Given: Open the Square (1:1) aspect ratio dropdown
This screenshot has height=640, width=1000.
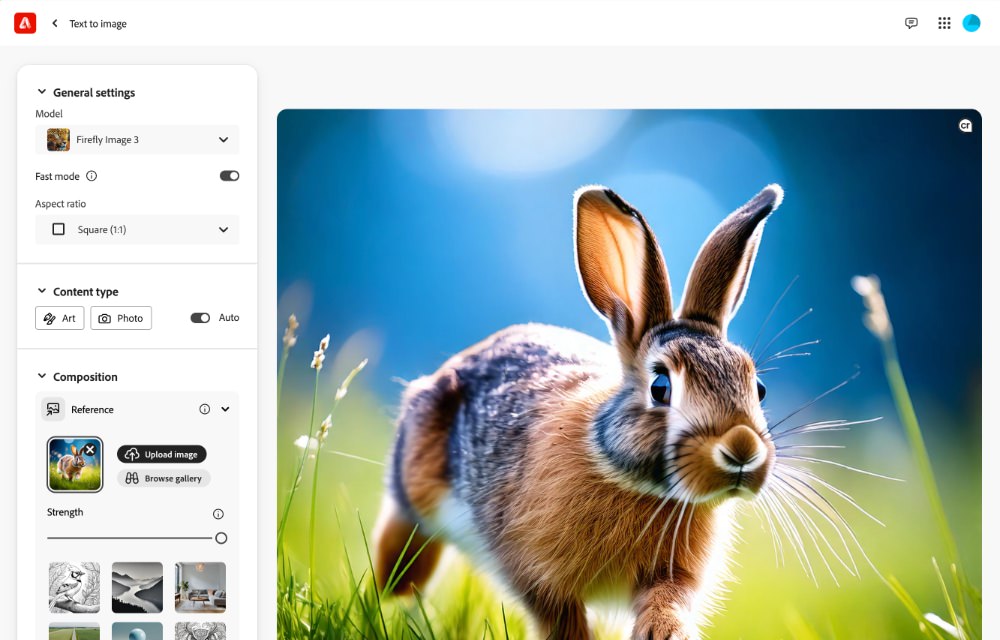Looking at the screenshot, I should click(137, 229).
